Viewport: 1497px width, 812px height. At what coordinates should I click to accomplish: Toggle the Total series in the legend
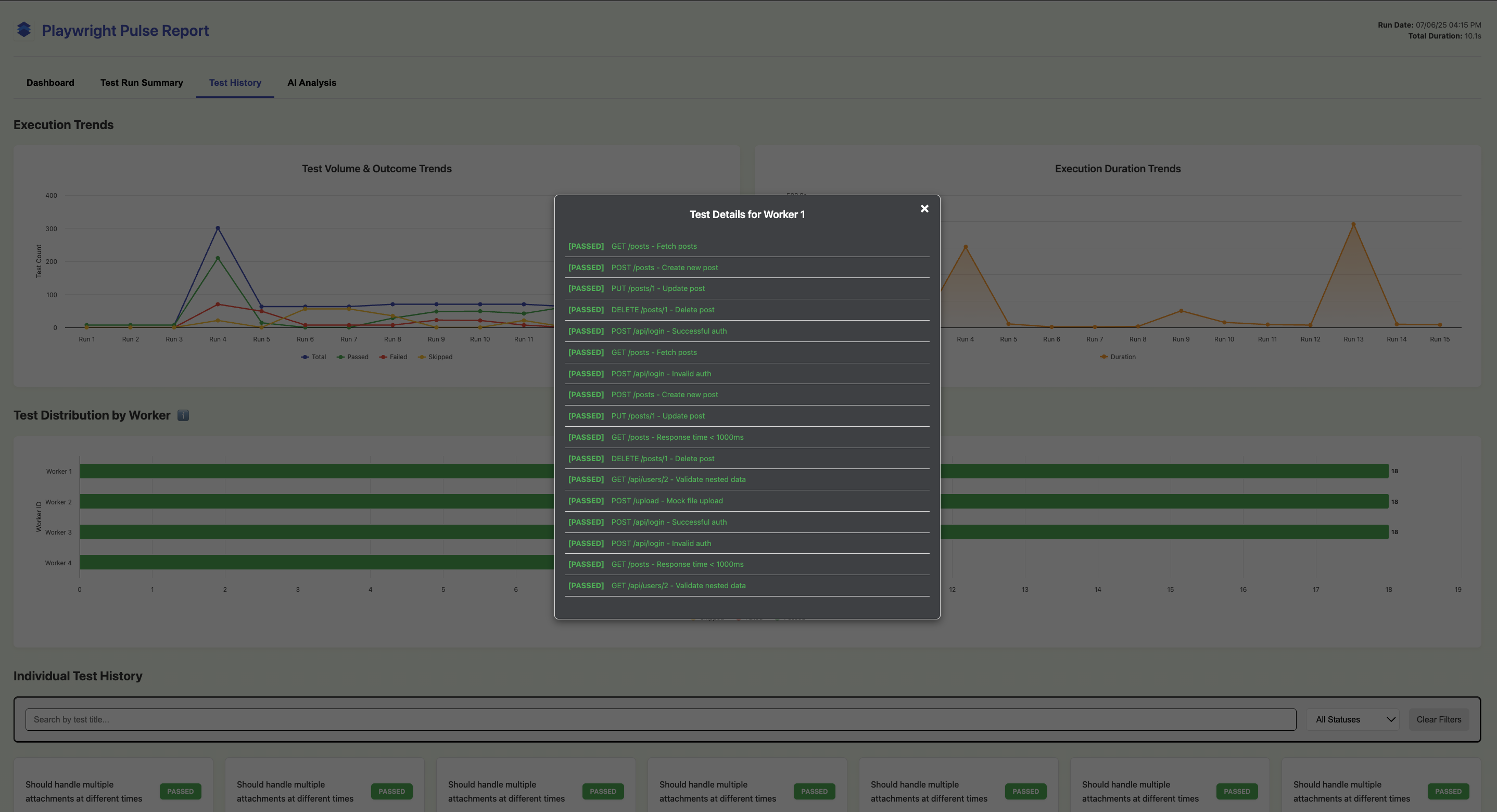314,357
